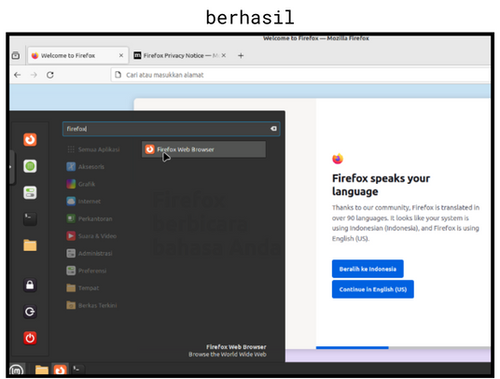The height and width of the screenshot is (379, 500).
Task: Select Grafik category
Action: (x=81, y=184)
